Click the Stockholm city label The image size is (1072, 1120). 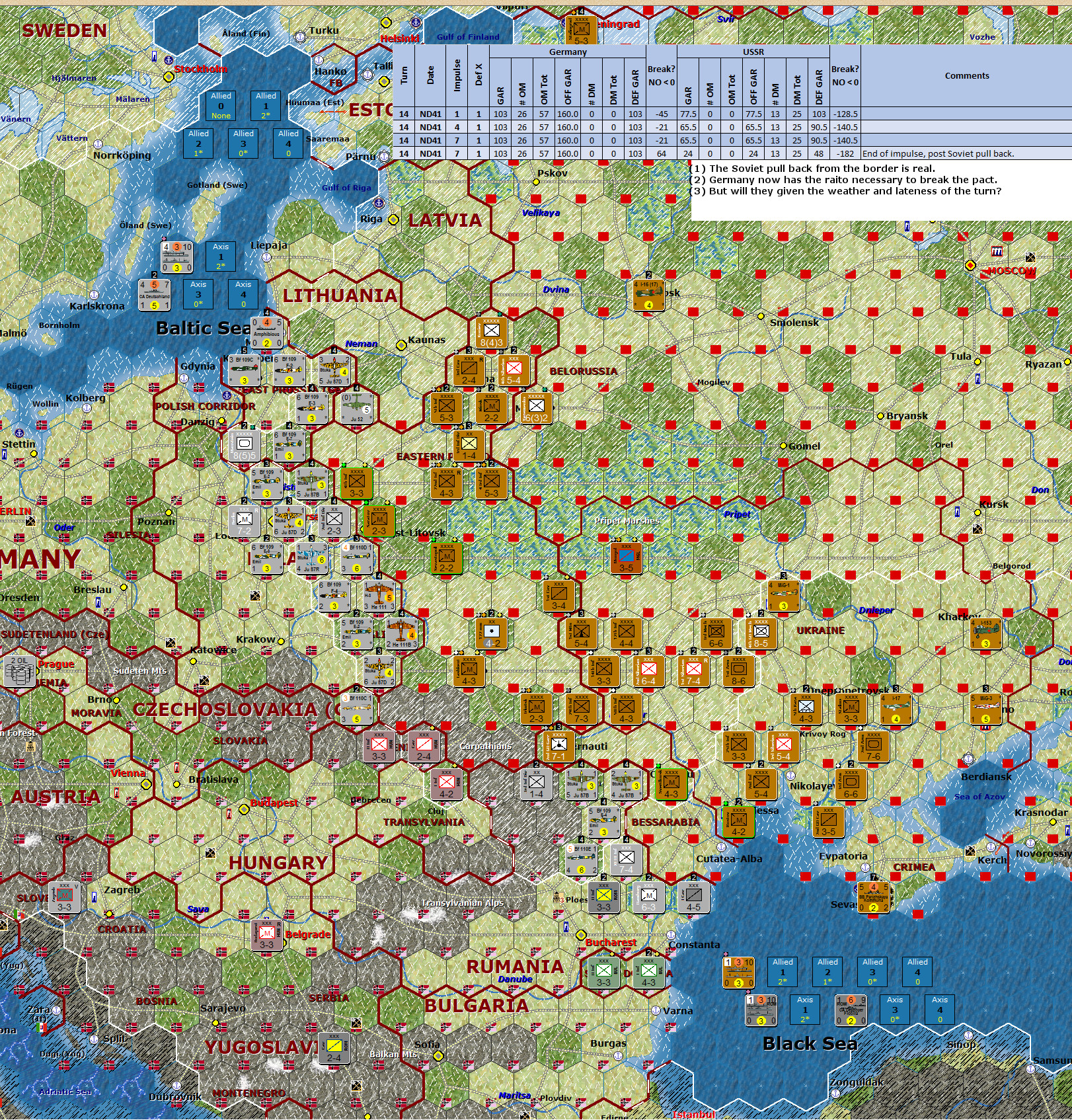click(x=201, y=69)
